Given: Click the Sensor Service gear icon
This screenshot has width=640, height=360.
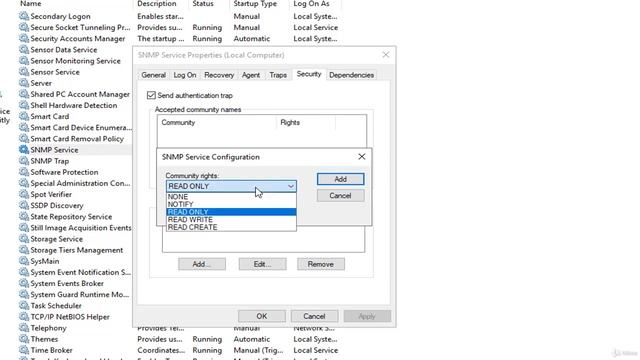Looking at the screenshot, I should pyautogui.click(x=24, y=72).
